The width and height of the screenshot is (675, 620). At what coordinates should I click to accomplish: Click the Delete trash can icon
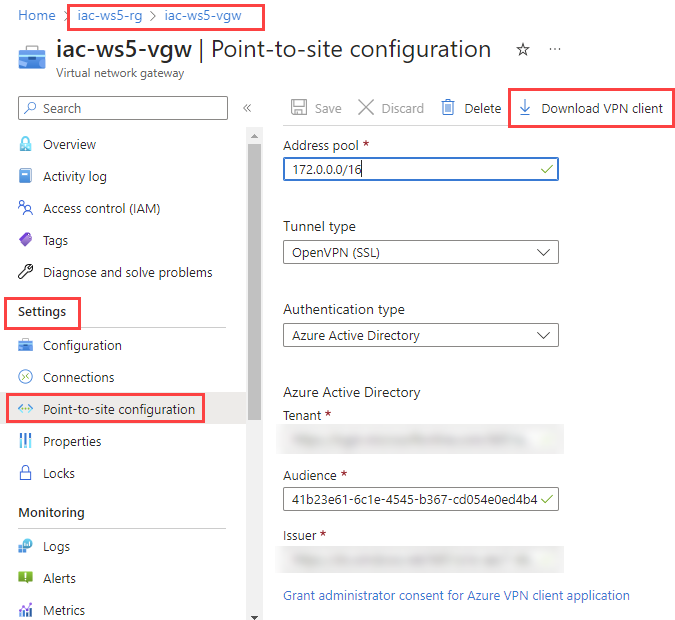pos(448,107)
